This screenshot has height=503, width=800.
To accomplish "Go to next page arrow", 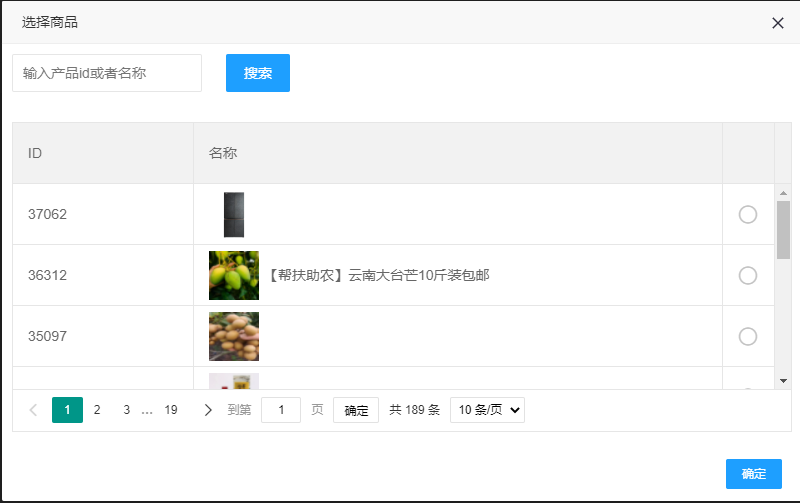I will tap(208, 410).
